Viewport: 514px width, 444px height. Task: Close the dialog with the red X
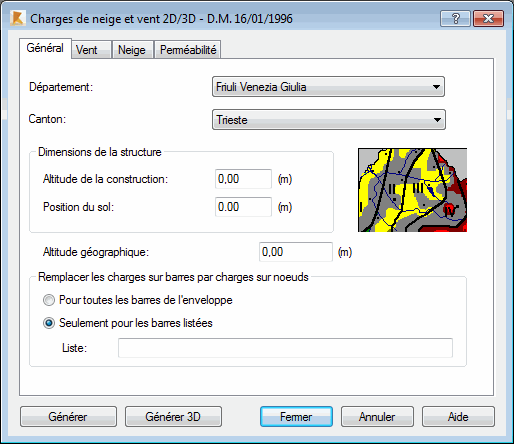coord(488,18)
